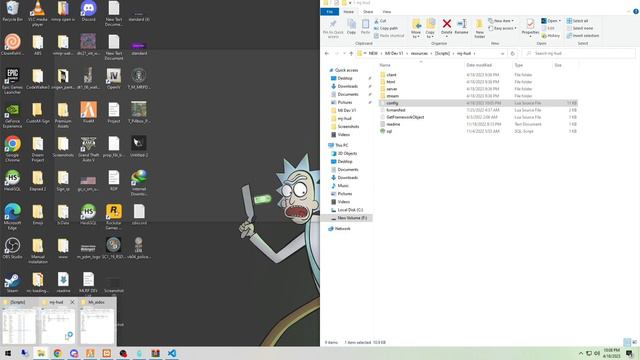Open 3D Objects under This PC
The image size is (640, 360).
click(347, 153)
